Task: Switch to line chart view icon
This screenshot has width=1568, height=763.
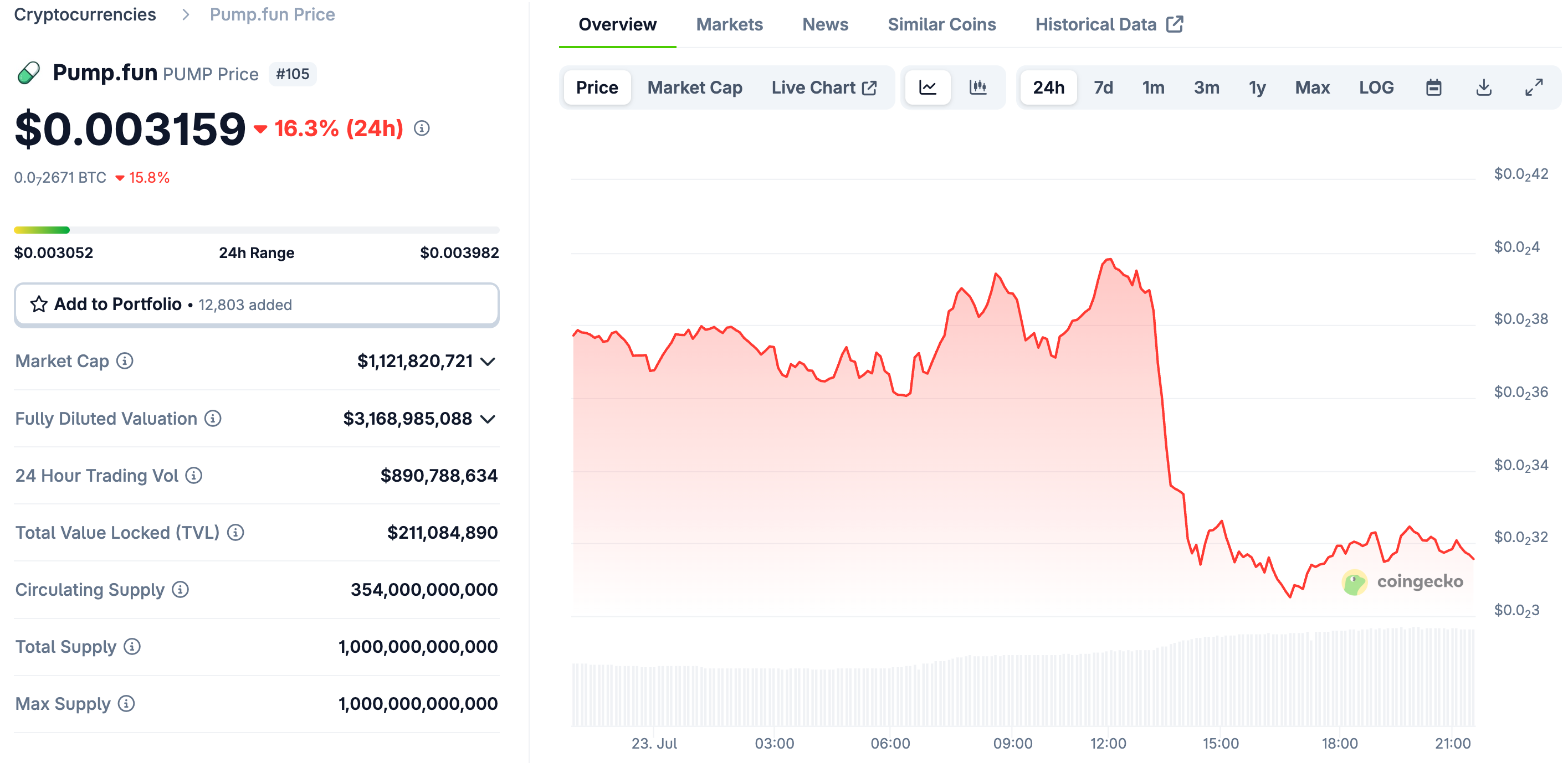Action: click(x=927, y=87)
